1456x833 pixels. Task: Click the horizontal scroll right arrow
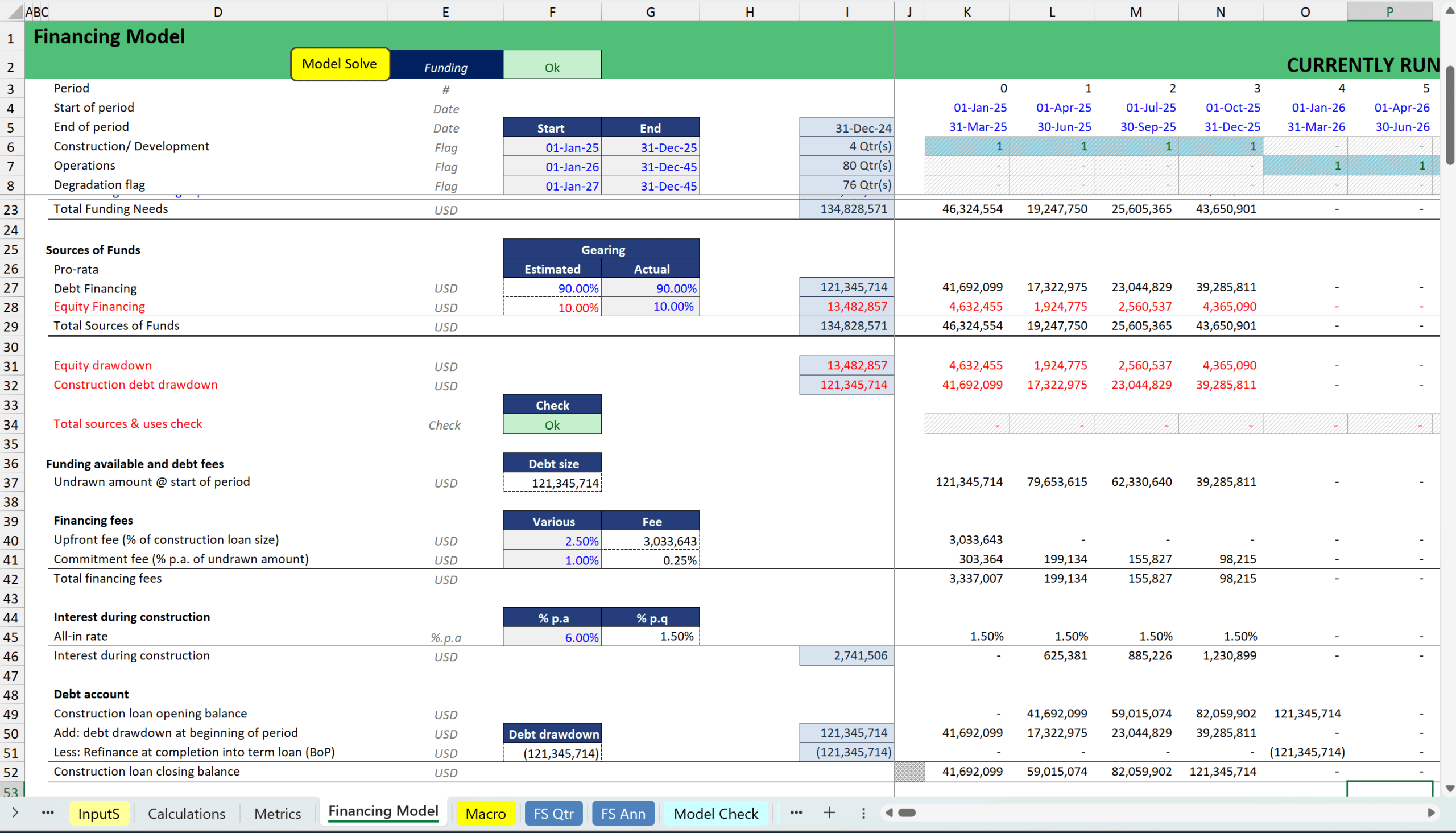pos(1431,813)
